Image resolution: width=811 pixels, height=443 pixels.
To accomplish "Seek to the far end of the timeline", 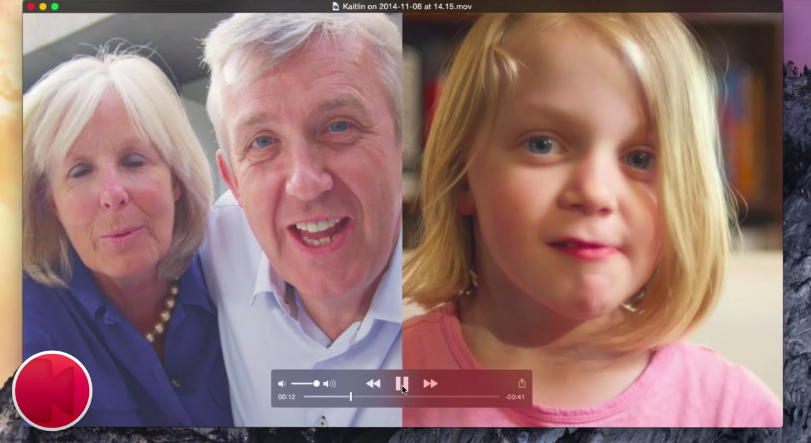I will click(x=497, y=397).
